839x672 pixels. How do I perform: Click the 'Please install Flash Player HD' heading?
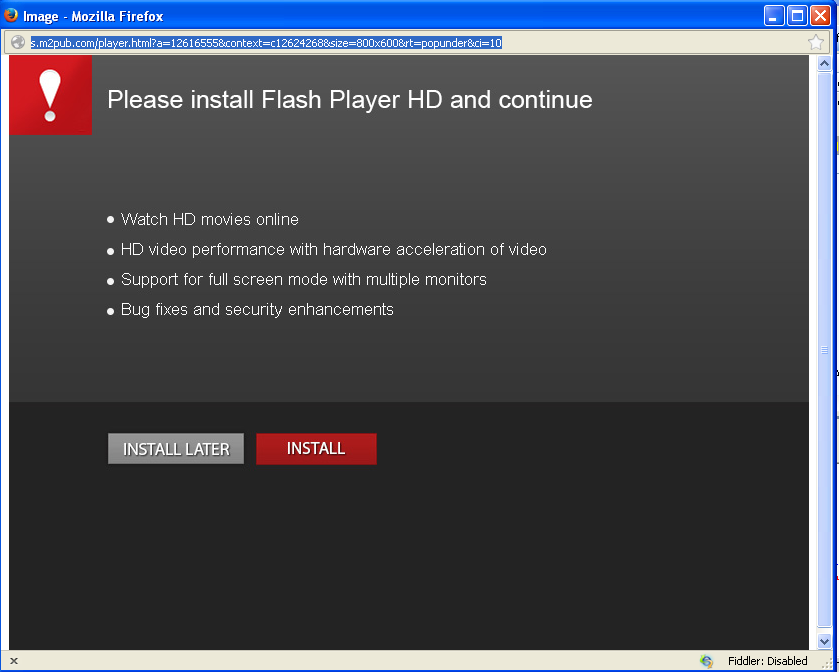click(350, 100)
